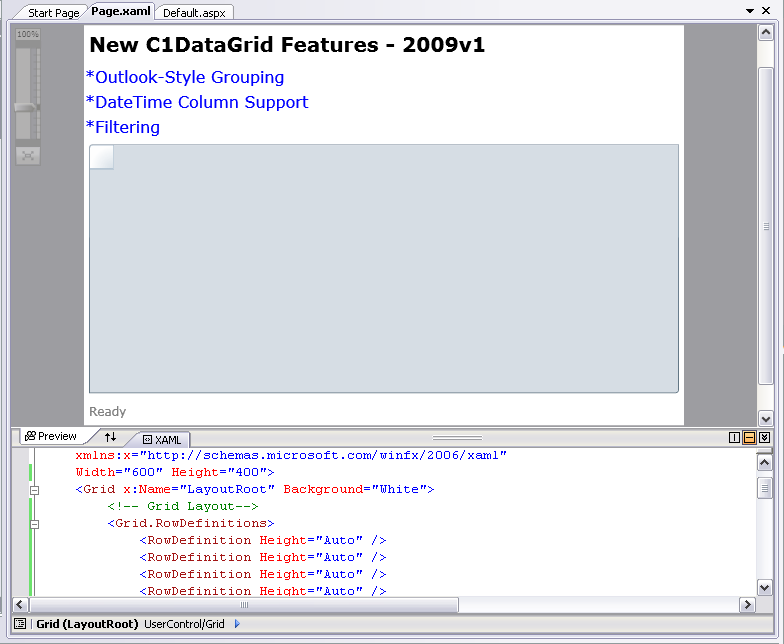Image resolution: width=784 pixels, height=644 pixels.
Task: Click the Height="400" attribute
Action: (219, 472)
